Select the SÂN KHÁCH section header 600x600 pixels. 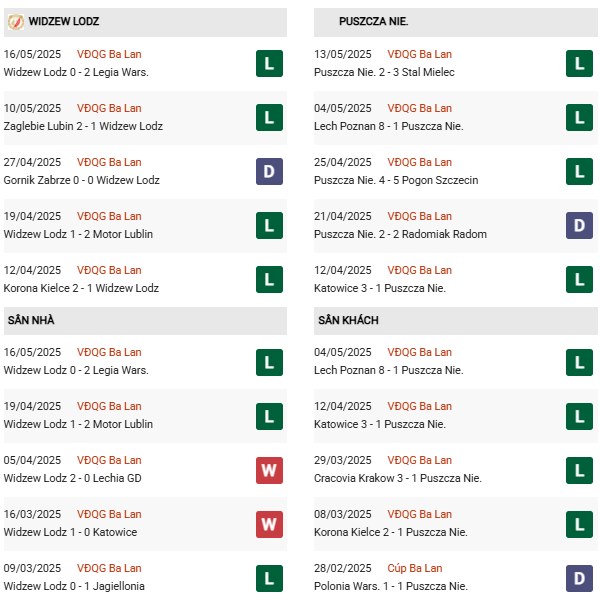click(456, 321)
